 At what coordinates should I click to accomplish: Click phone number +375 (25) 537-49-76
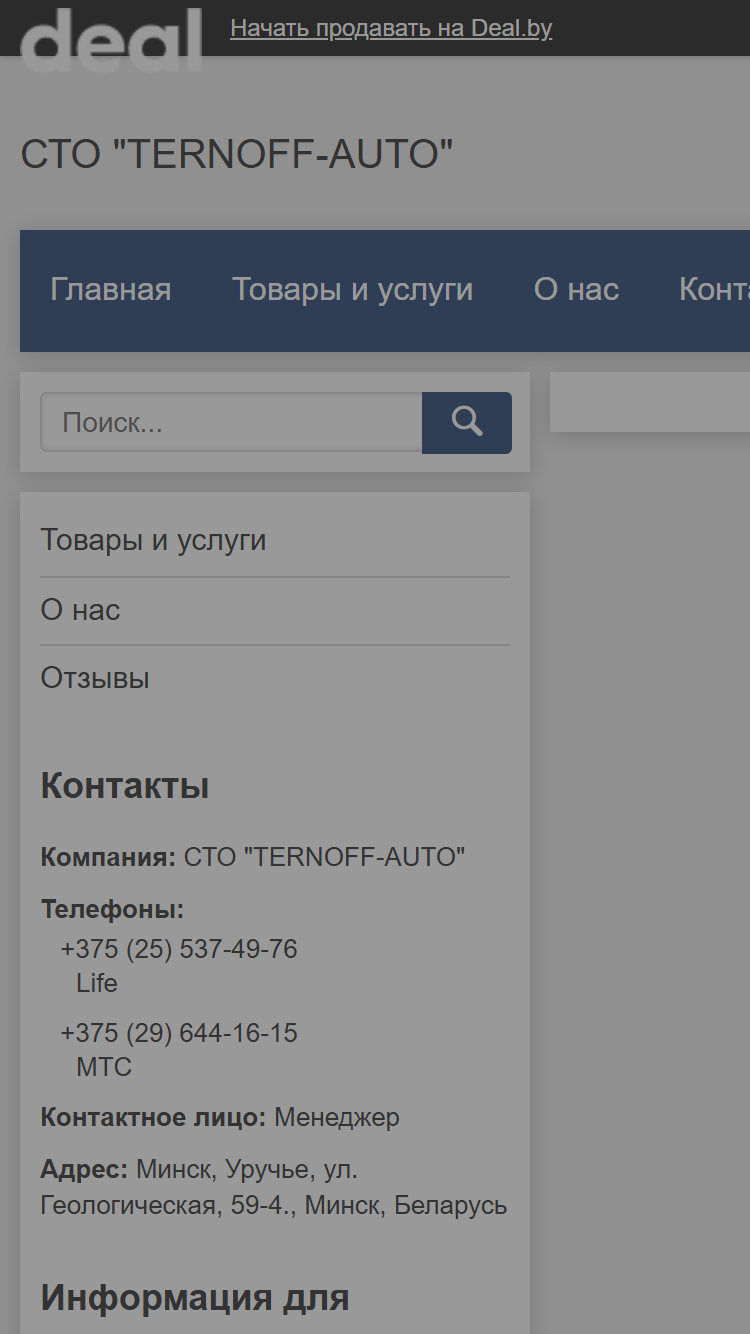point(179,948)
